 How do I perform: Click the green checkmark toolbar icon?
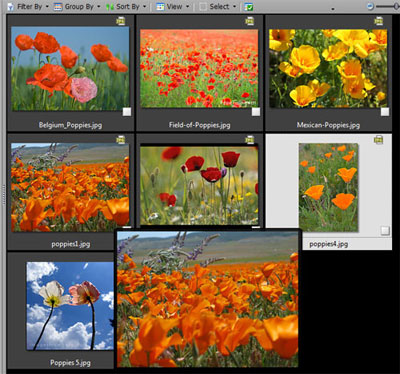pos(248,7)
